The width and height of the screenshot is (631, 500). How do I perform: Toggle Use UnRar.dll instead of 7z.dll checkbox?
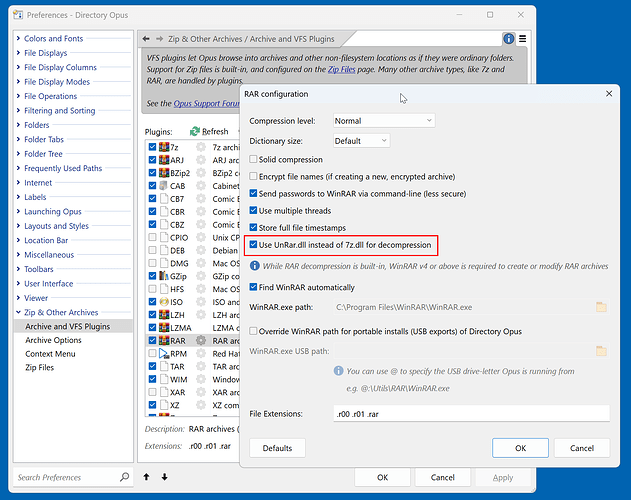pos(253,244)
